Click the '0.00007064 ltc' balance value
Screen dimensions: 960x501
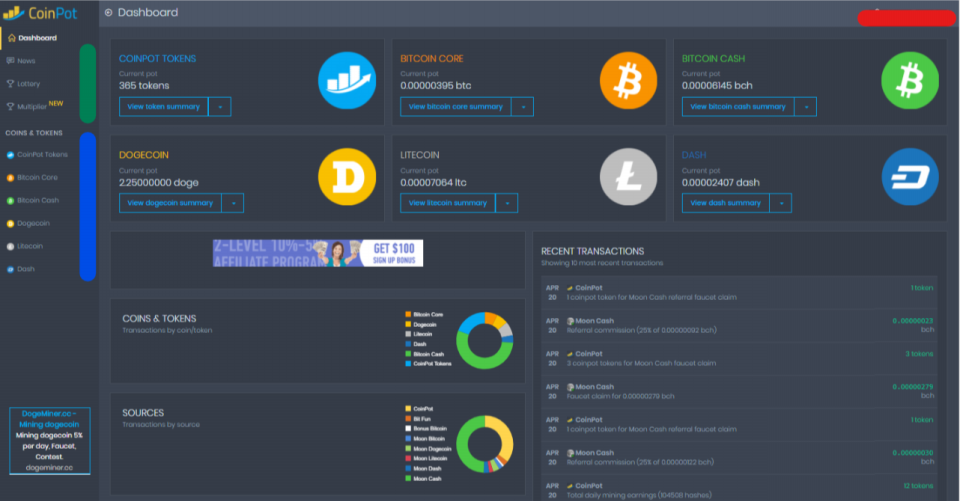[x=433, y=183]
